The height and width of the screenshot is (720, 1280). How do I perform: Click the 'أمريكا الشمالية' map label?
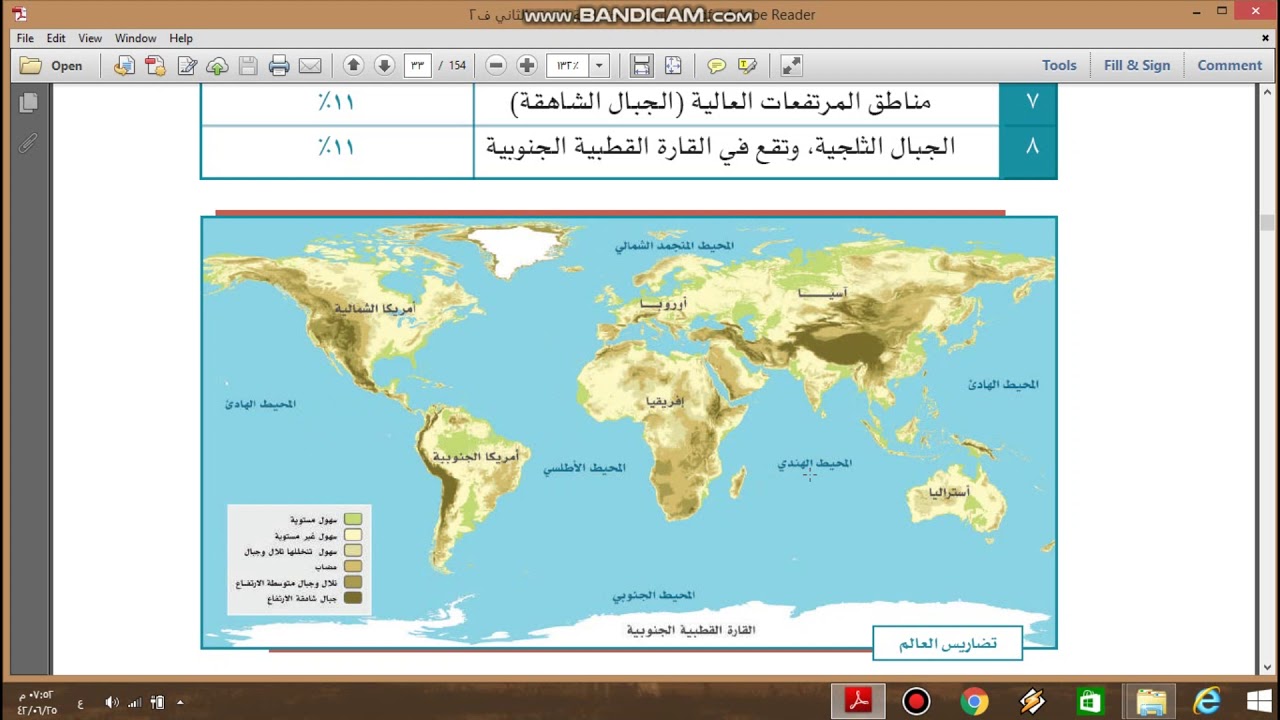coord(375,308)
